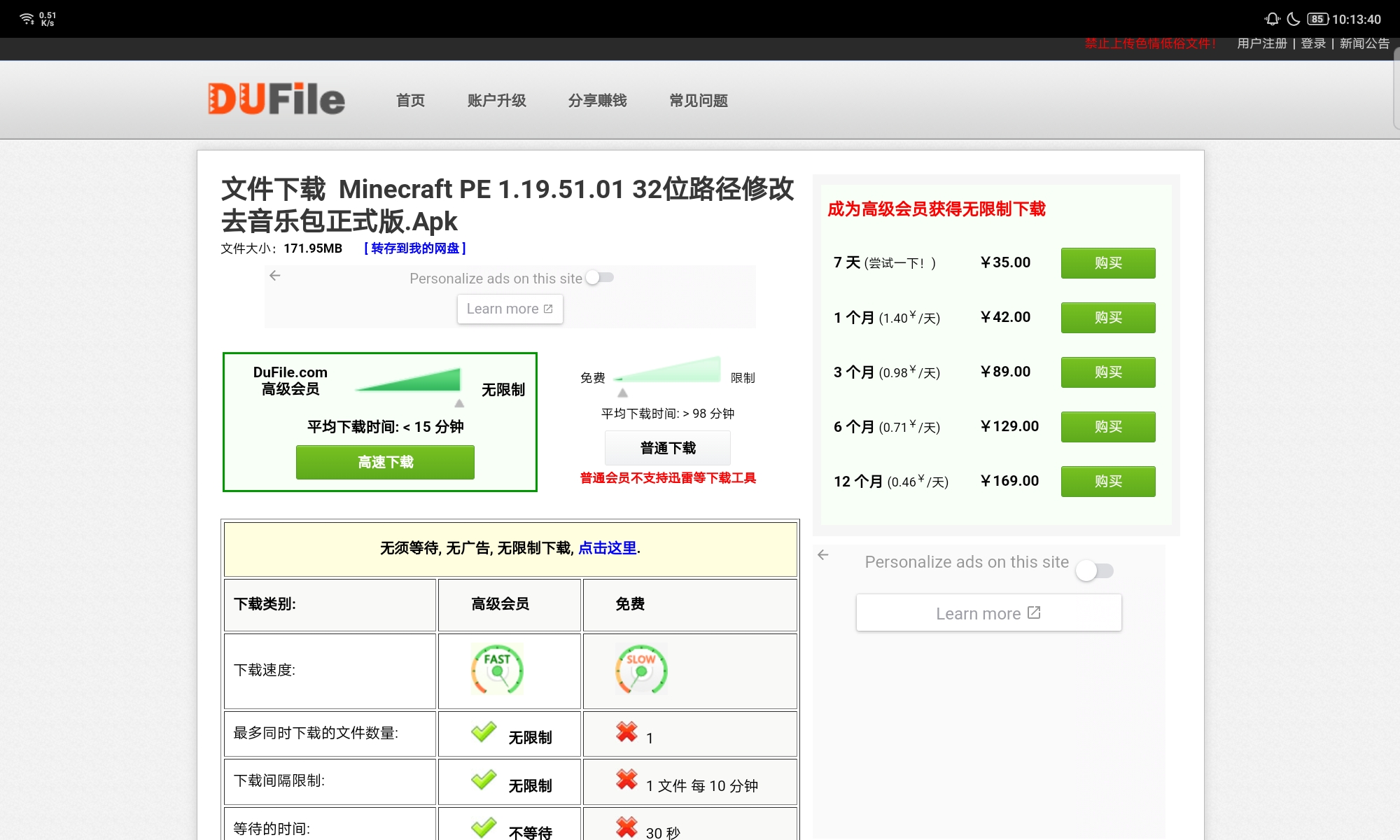
Task: Open the 分享赚钱 menu item
Action: pos(598,101)
